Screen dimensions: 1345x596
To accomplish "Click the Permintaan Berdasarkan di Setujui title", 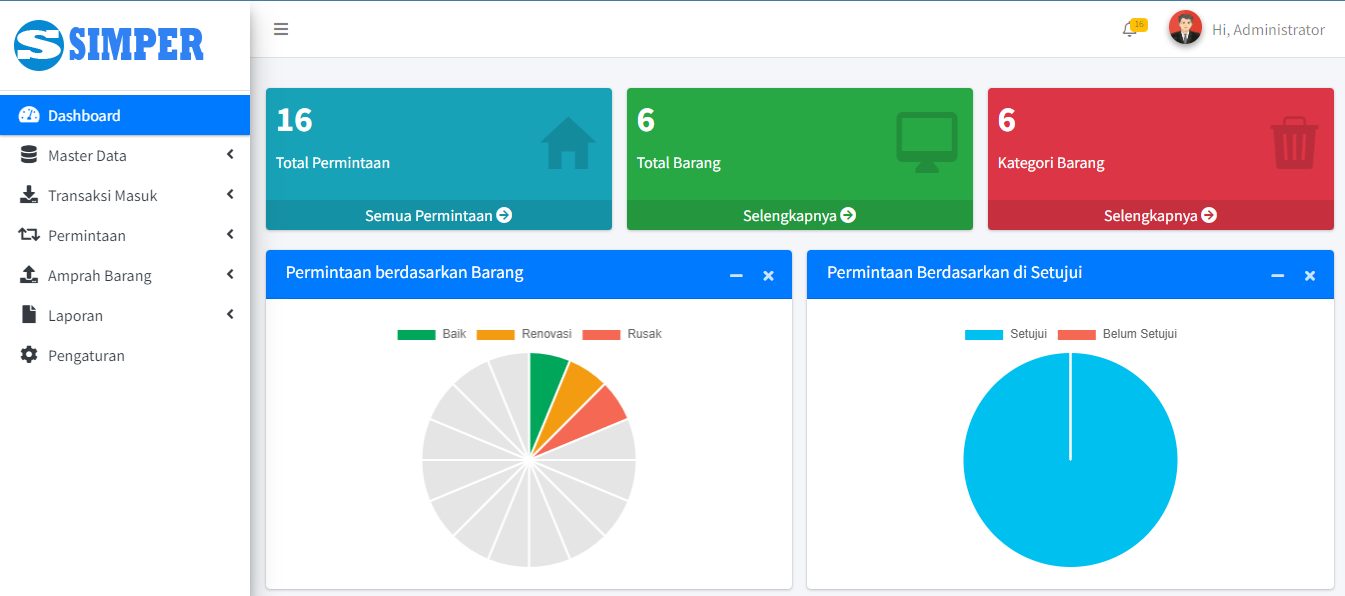I will point(954,272).
